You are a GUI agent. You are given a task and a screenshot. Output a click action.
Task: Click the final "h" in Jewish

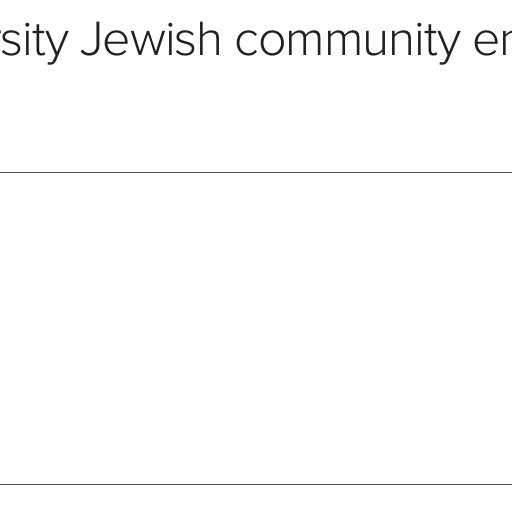point(209,39)
